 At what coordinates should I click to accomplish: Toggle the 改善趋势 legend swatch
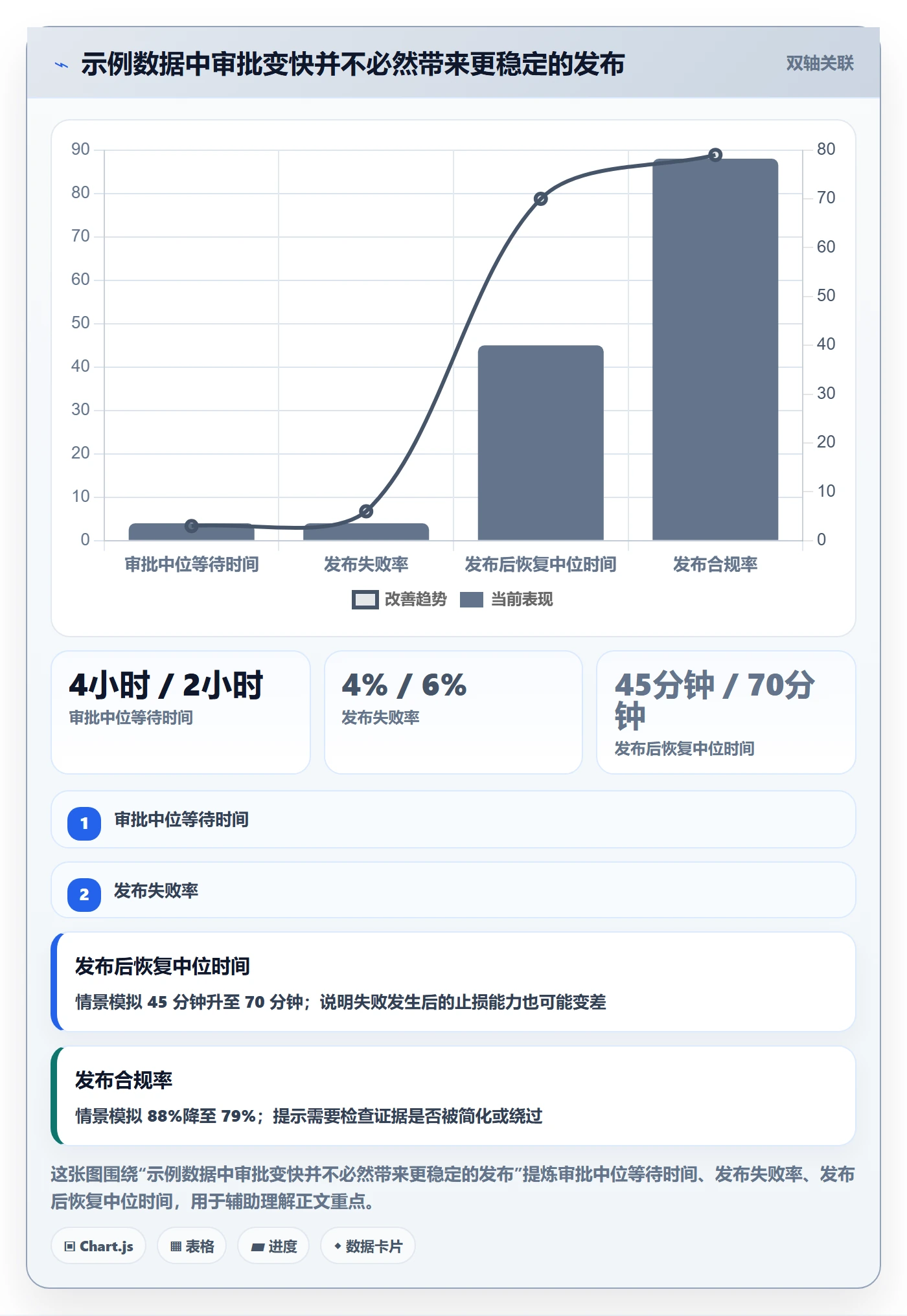coord(365,600)
